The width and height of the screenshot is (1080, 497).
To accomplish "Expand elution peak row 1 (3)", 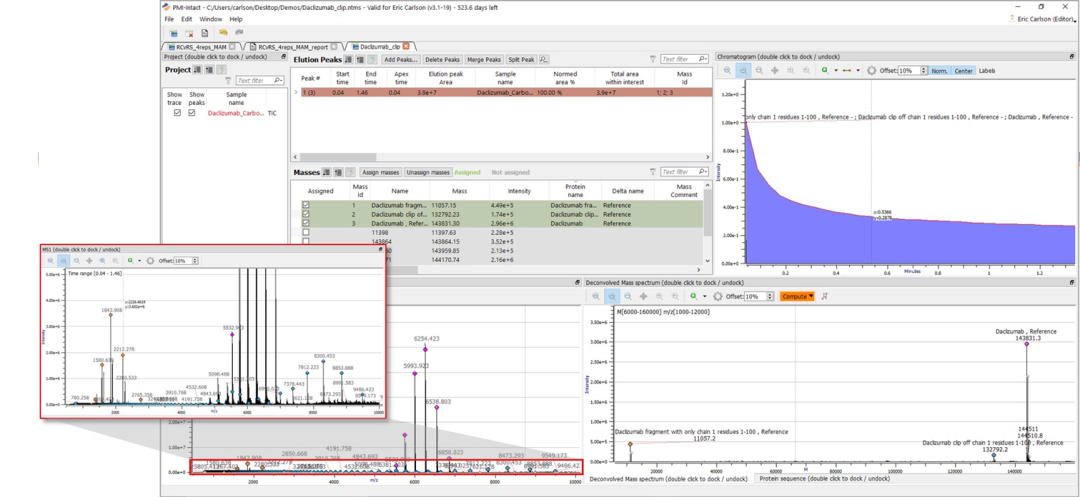I will pyautogui.click(x=296, y=92).
